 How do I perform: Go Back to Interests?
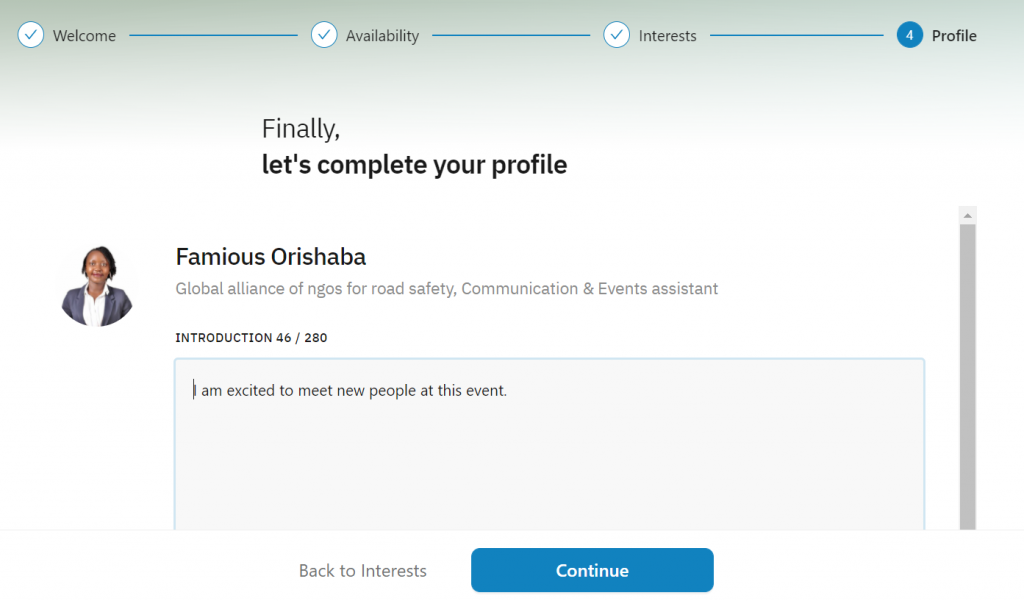[362, 571]
